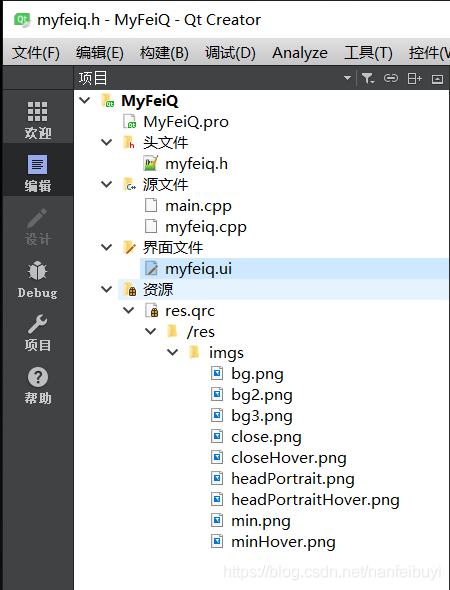The image size is (450, 590).
Task: Select the main.cpp file name
Action: coord(198,206)
